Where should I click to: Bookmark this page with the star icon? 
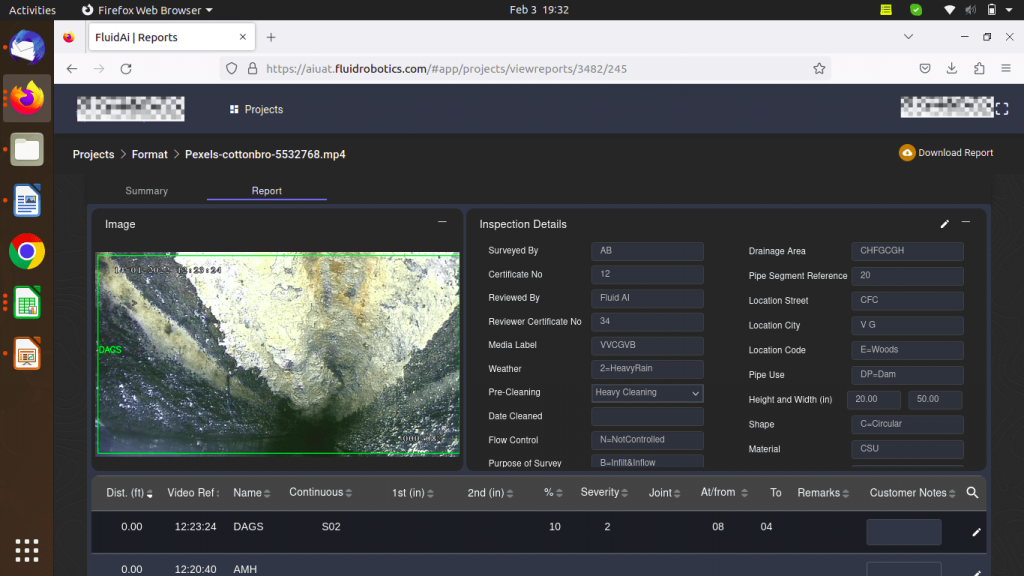point(819,69)
